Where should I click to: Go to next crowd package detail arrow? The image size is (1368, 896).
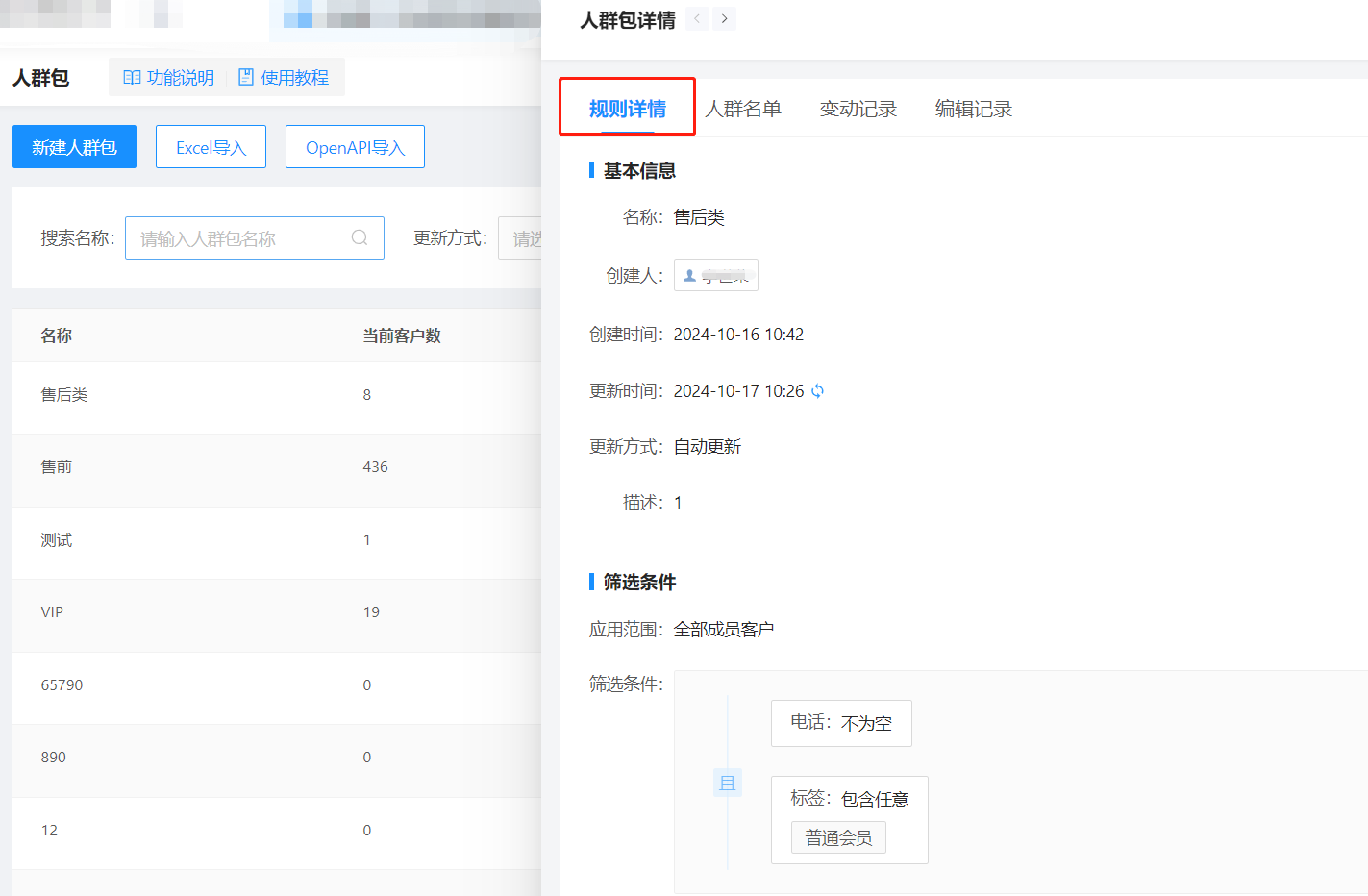(725, 19)
